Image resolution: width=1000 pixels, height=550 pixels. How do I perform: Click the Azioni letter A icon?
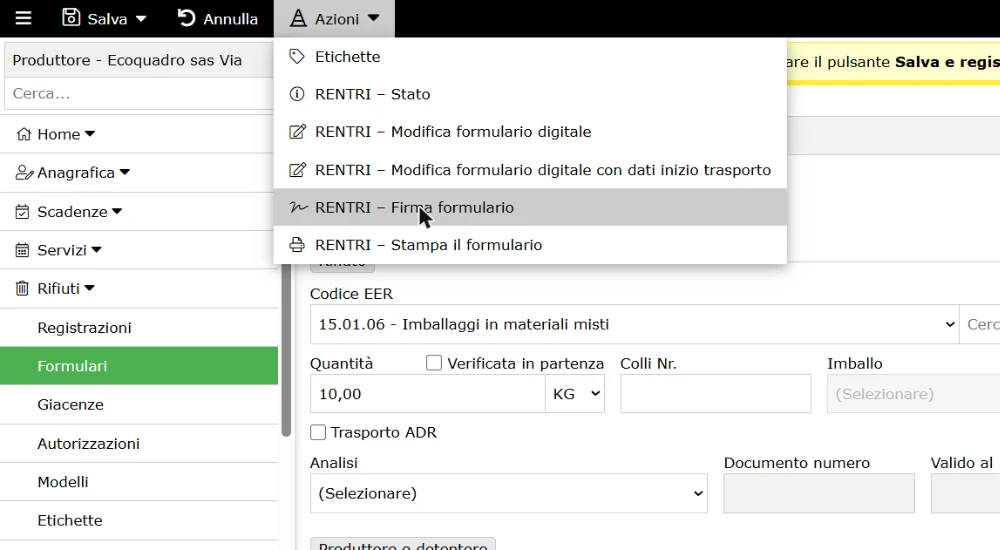pyautogui.click(x=298, y=19)
